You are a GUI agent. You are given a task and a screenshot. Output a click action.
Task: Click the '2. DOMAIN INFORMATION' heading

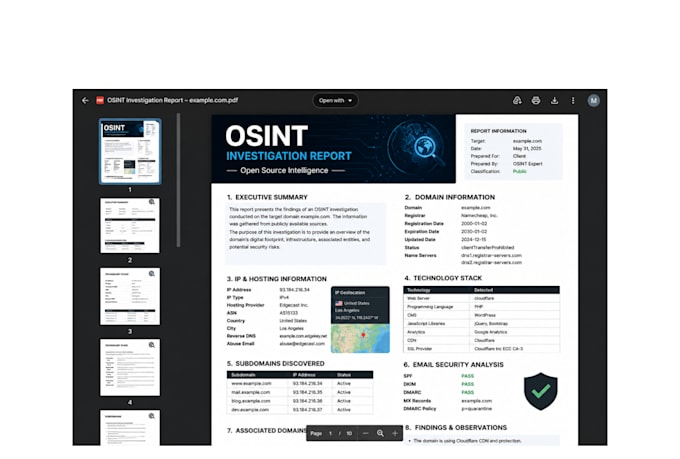click(x=450, y=197)
